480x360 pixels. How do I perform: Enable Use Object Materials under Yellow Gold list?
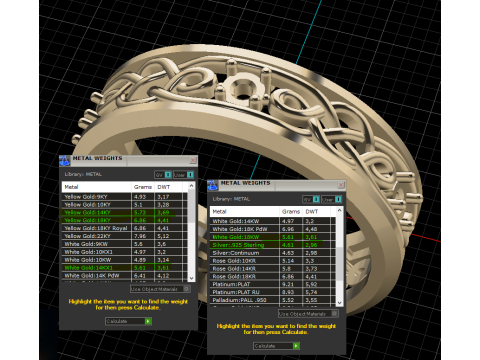[x=160, y=289]
